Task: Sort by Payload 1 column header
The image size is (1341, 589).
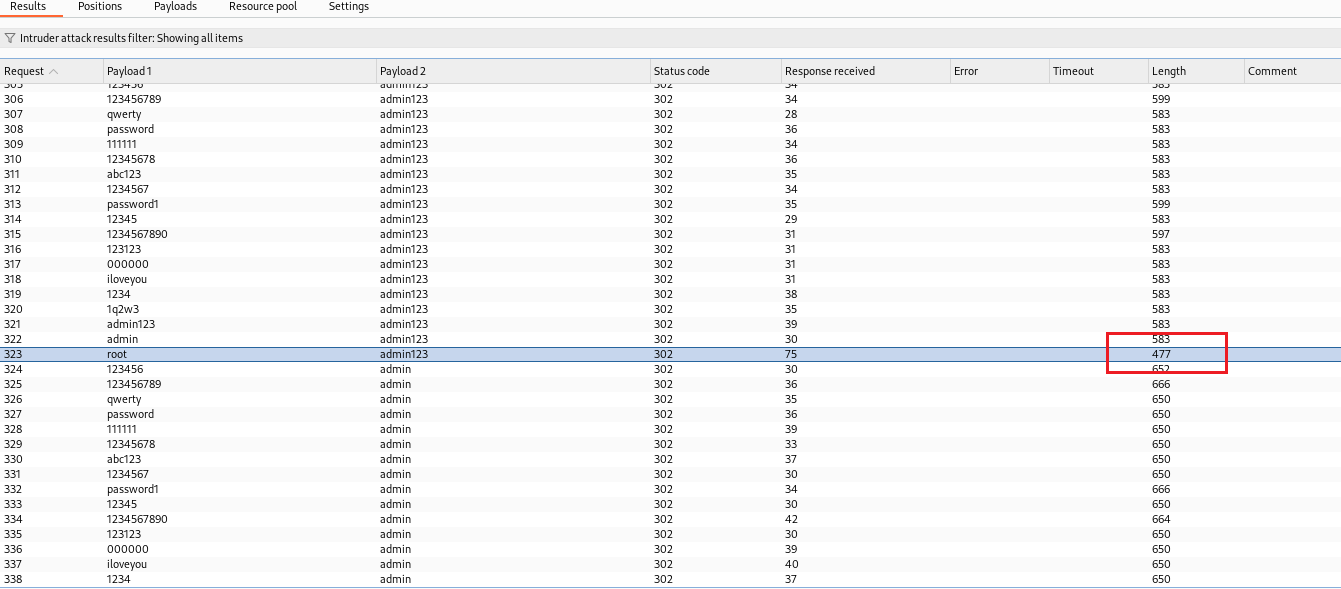Action: point(129,71)
